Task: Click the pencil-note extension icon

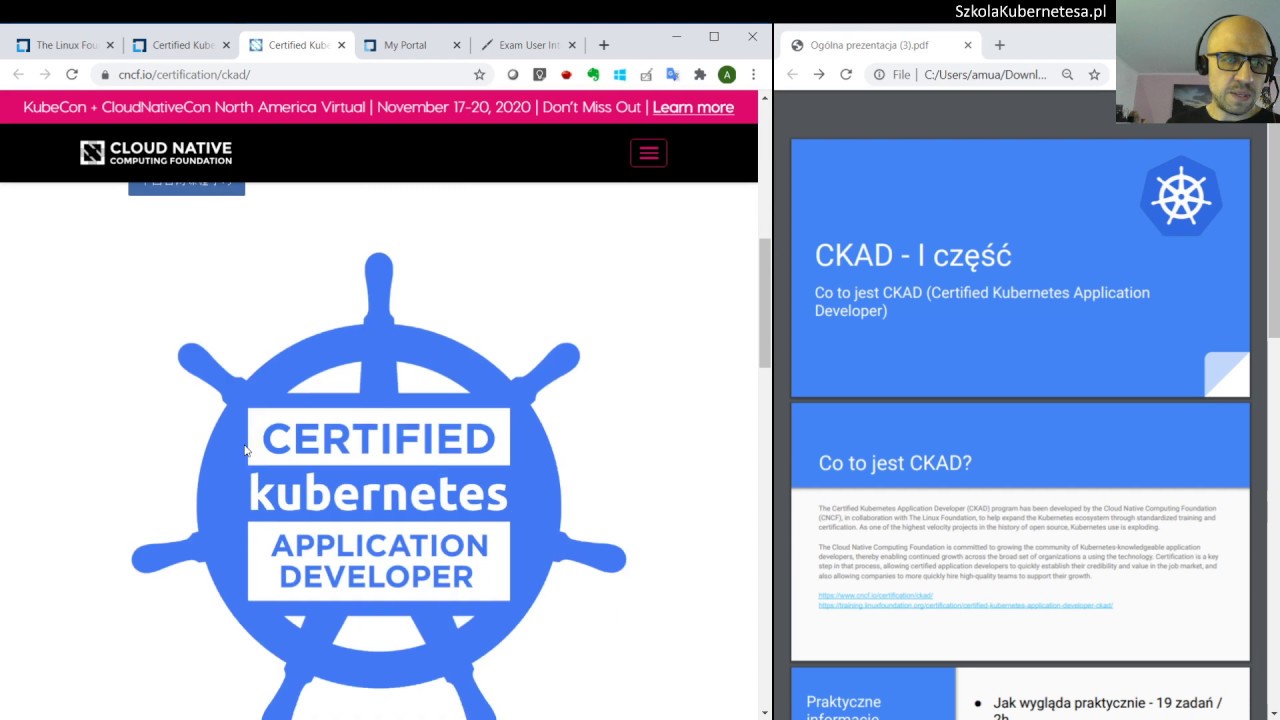Action: point(646,74)
